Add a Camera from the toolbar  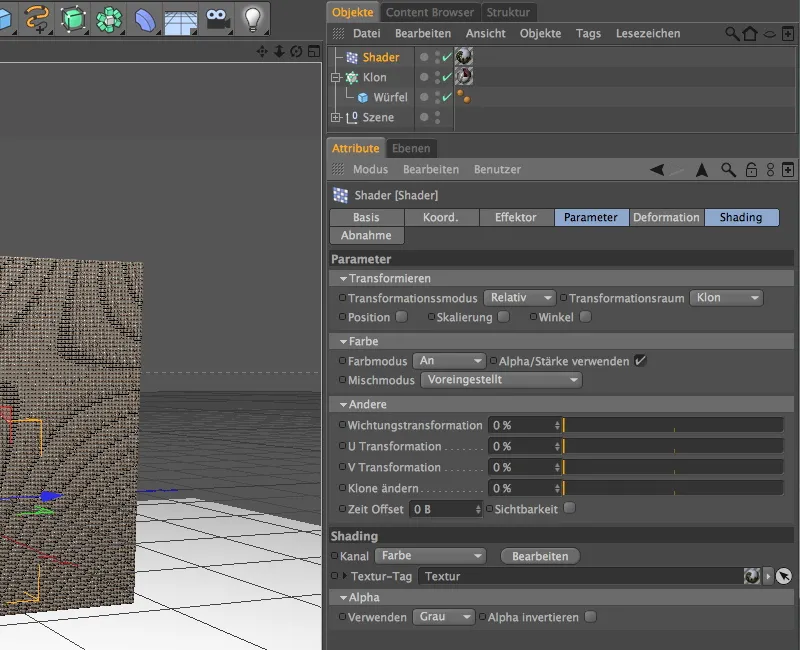point(218,18)
